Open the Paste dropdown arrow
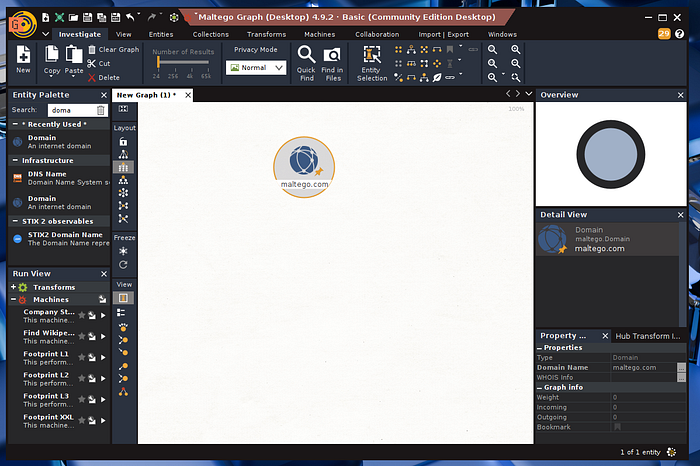Screen dimensions: 700x466 coord(74,77)
